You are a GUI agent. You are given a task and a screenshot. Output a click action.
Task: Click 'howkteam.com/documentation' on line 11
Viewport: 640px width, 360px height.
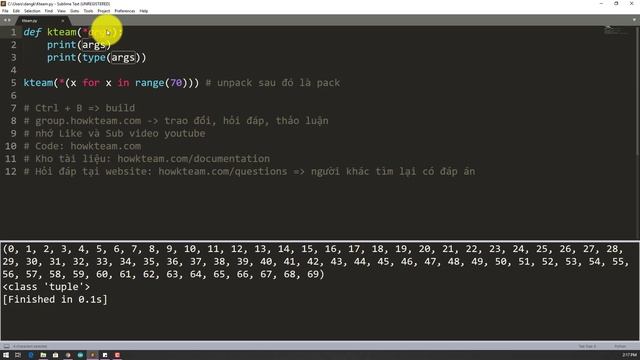tap(193, 159)
